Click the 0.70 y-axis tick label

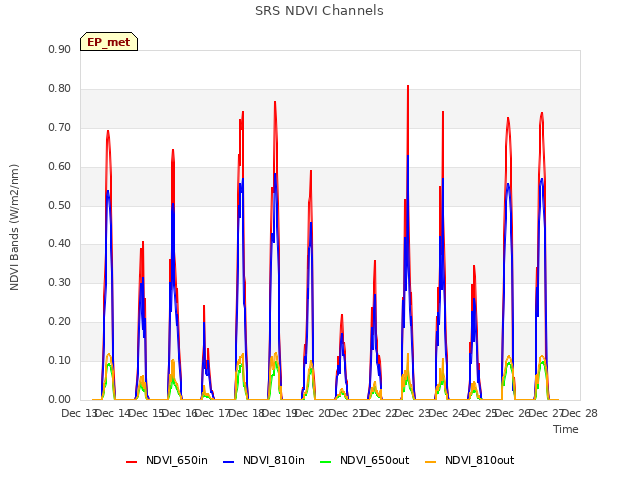[x=60, y=127]
